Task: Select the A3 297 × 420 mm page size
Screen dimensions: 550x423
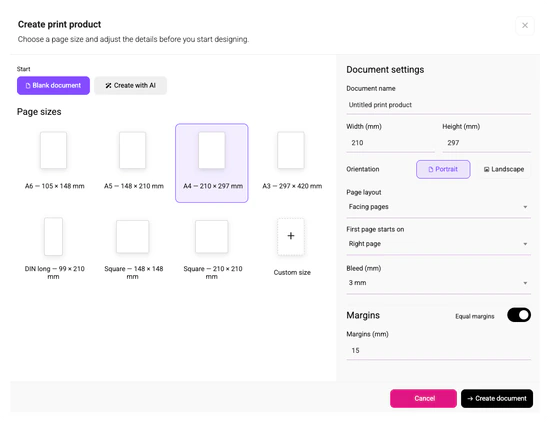Action: (291, 163)
